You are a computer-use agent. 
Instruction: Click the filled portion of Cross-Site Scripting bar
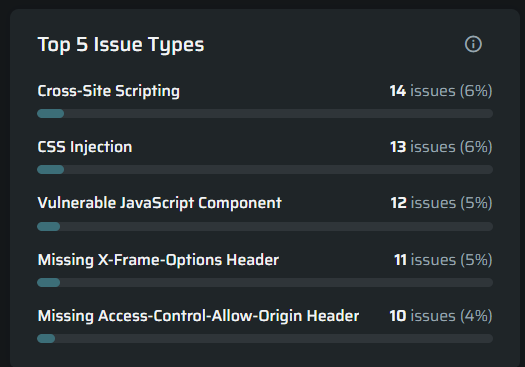(x=51, y=114)
